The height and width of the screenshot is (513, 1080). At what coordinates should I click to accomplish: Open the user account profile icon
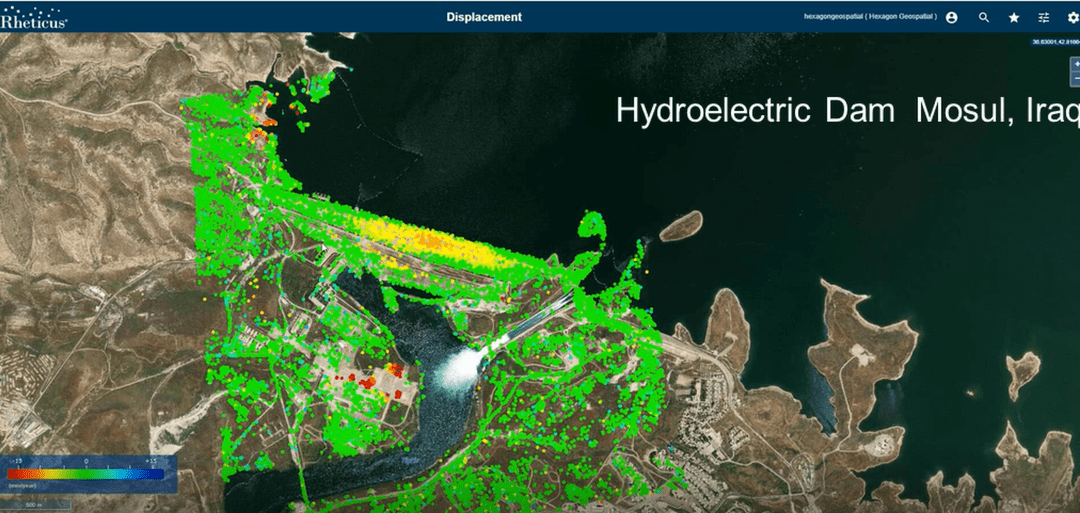(x=951, y=17)
